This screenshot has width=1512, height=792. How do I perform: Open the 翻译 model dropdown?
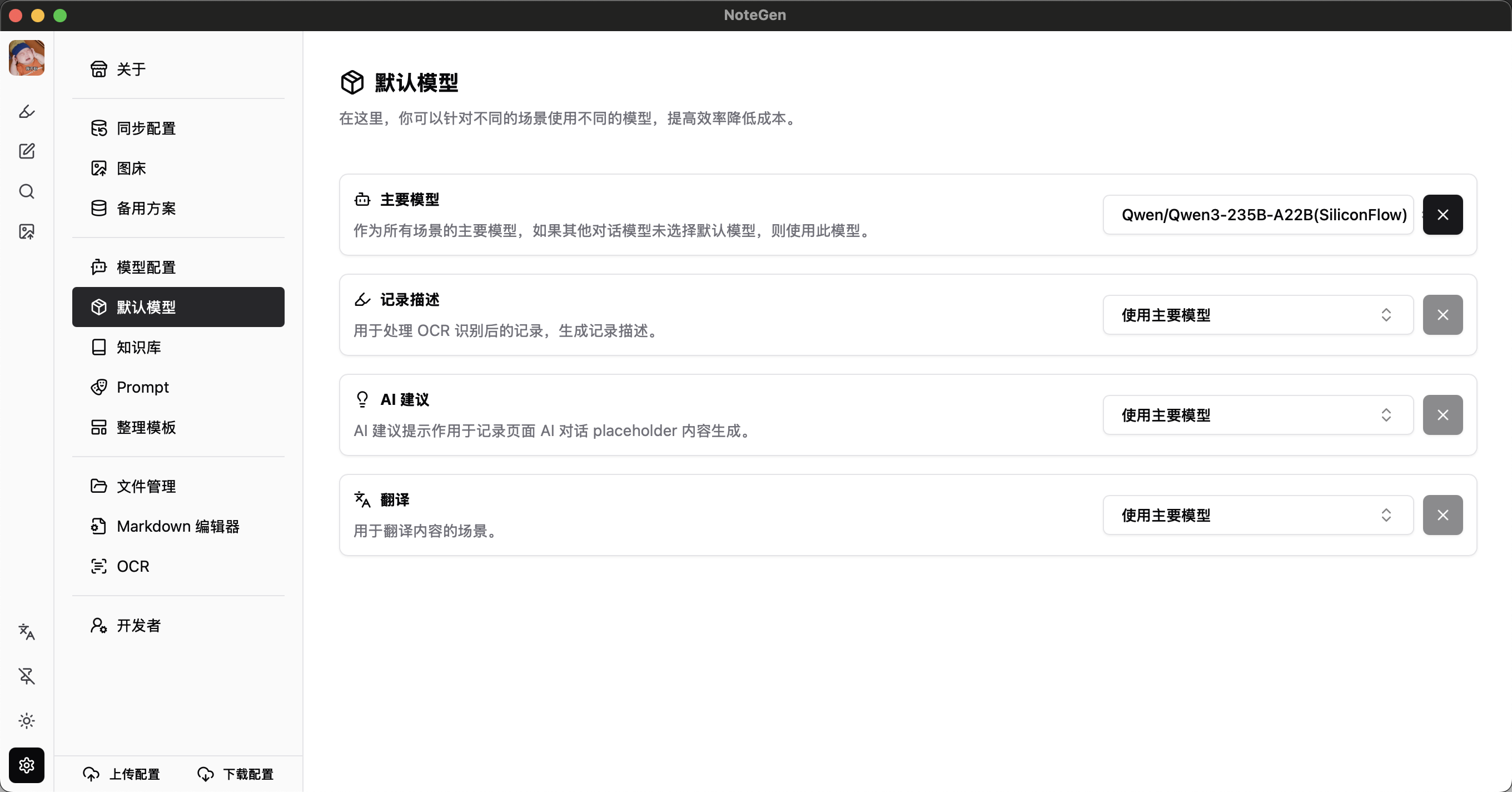coord(1259,515)
